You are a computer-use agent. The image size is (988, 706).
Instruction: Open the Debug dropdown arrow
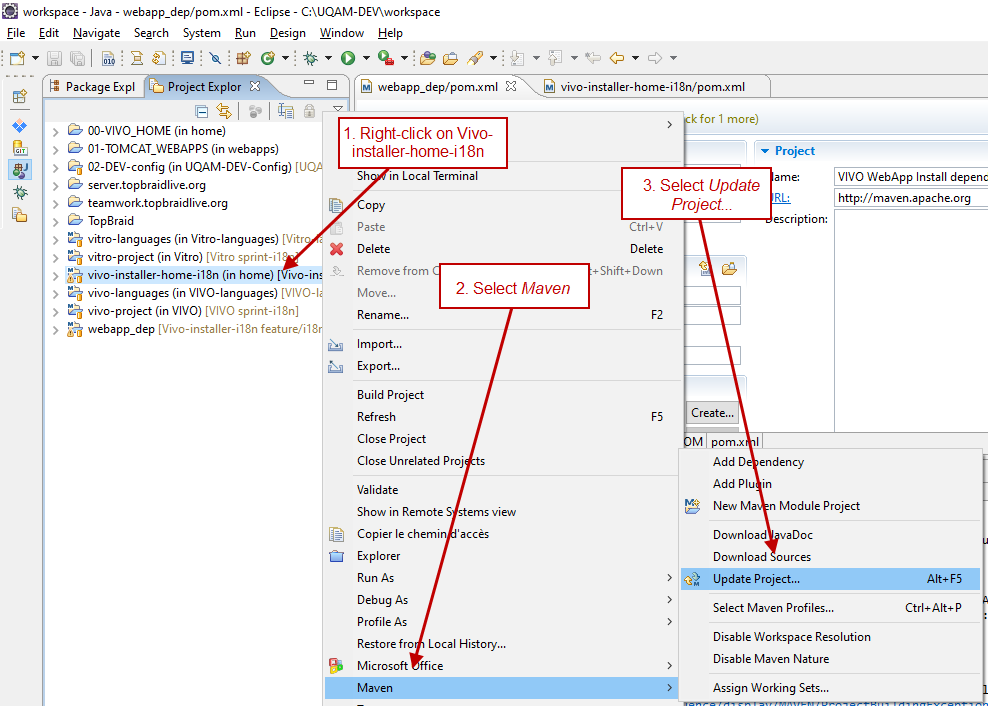(x=328, y=58)
